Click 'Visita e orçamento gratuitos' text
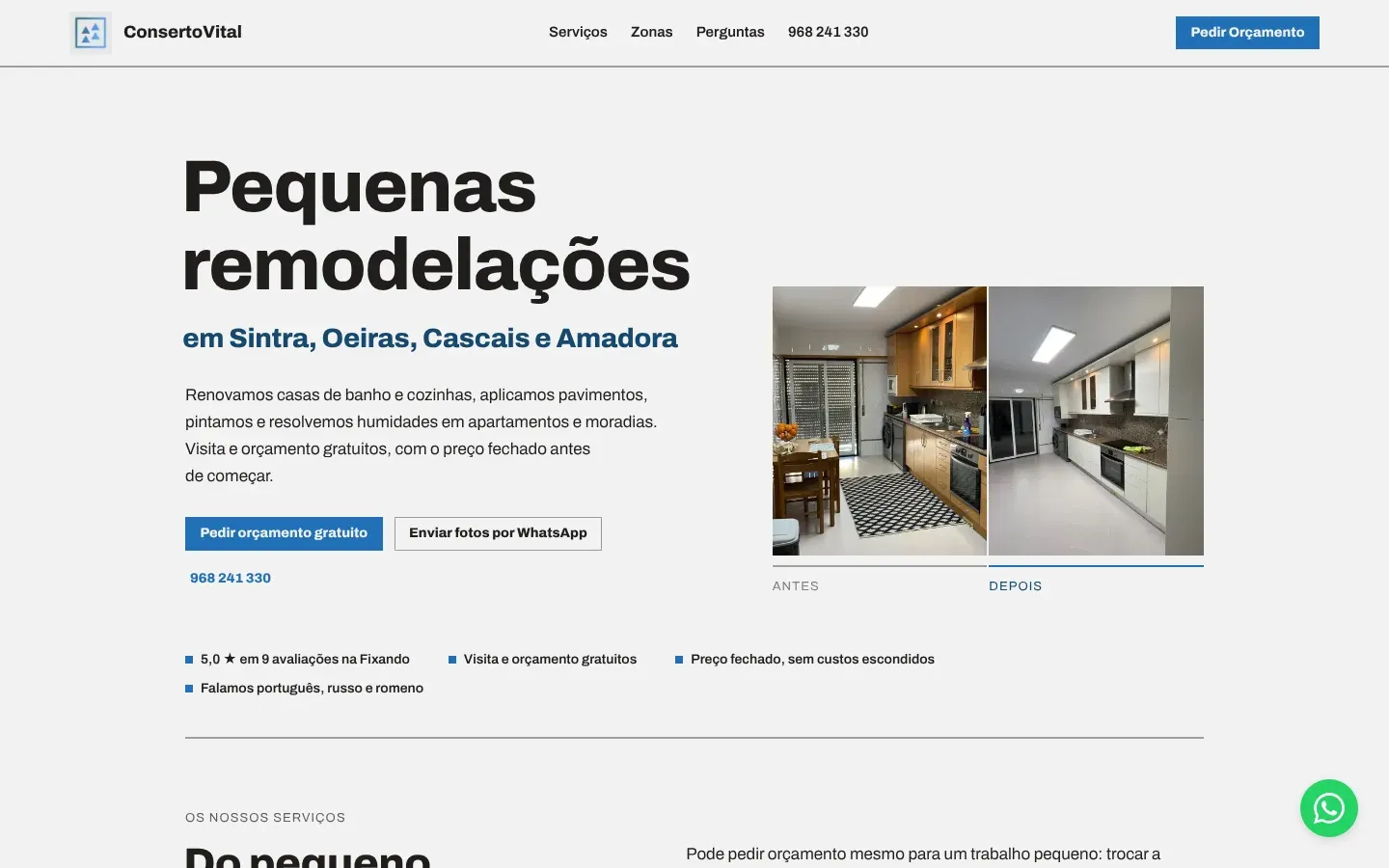 coord(550,660)
